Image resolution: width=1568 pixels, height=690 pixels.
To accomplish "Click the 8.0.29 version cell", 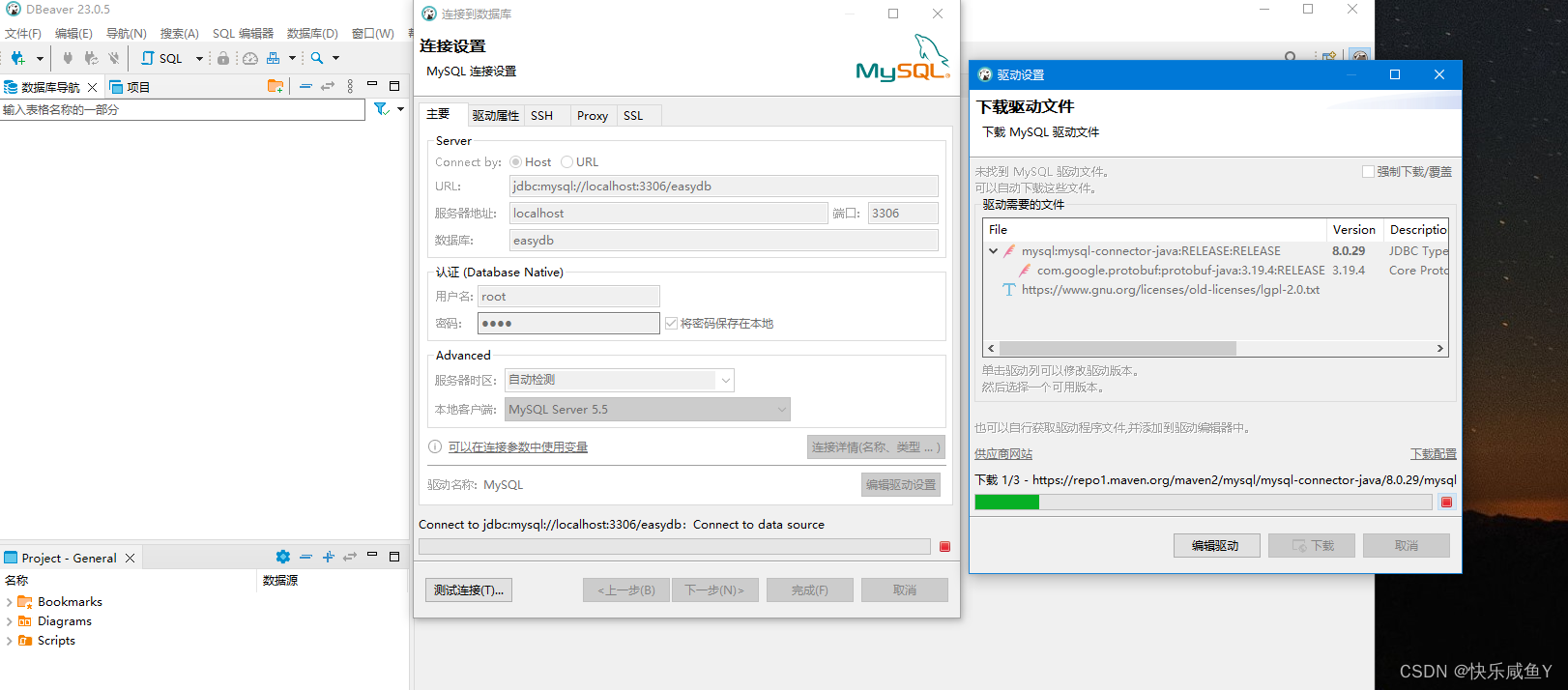I will (x=1349, y=251).
